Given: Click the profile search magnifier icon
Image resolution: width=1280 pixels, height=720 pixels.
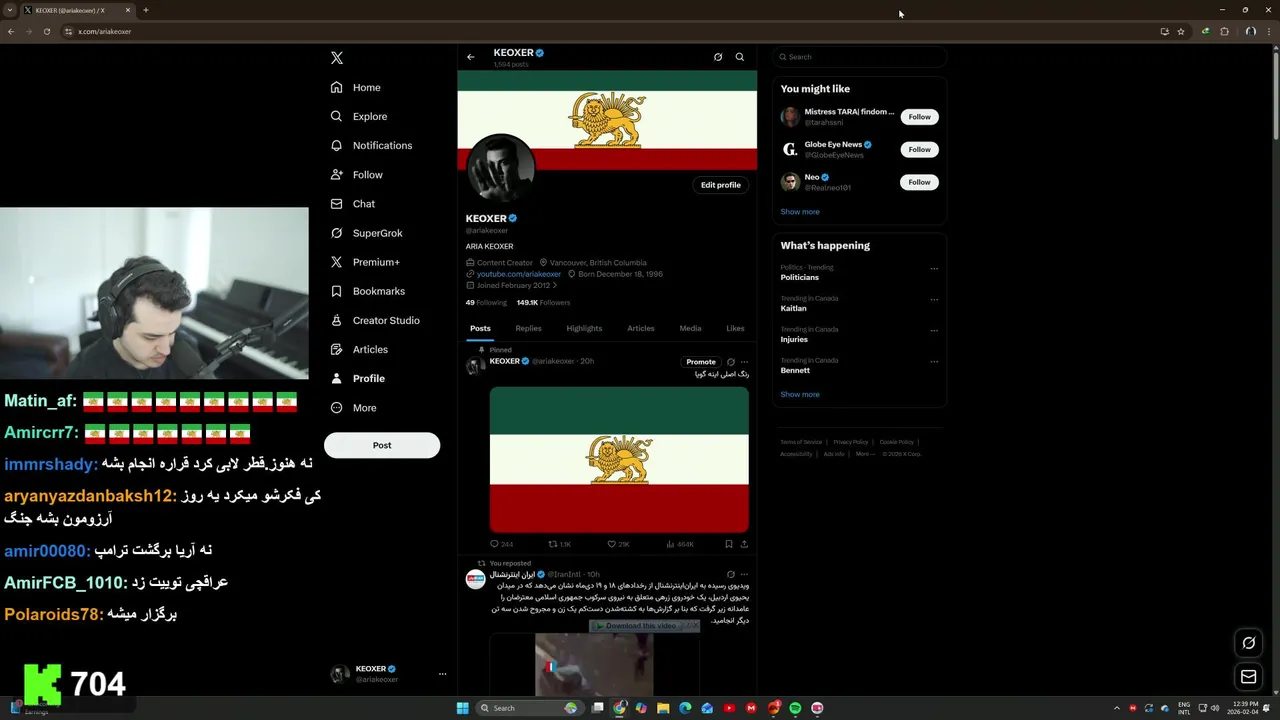Looking at the screenshot, I should (740, 57).
